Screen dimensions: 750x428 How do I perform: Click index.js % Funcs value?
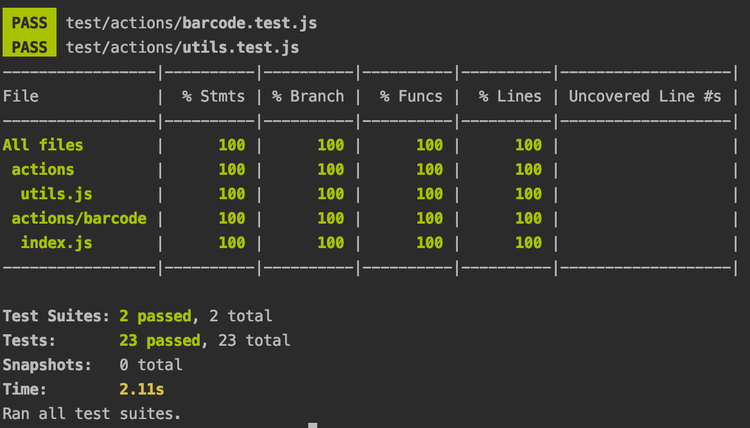pos(430,242)
